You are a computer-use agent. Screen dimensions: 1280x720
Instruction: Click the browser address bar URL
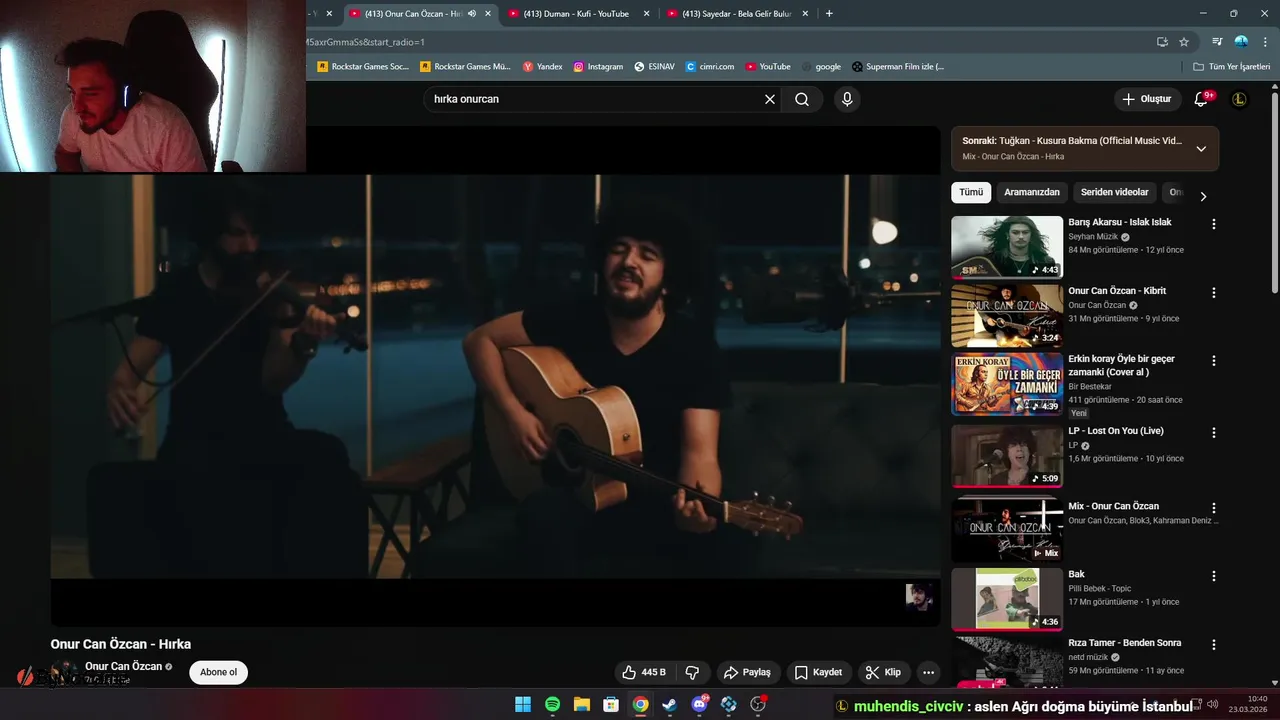pyautogui.click(x=725, y=42)
